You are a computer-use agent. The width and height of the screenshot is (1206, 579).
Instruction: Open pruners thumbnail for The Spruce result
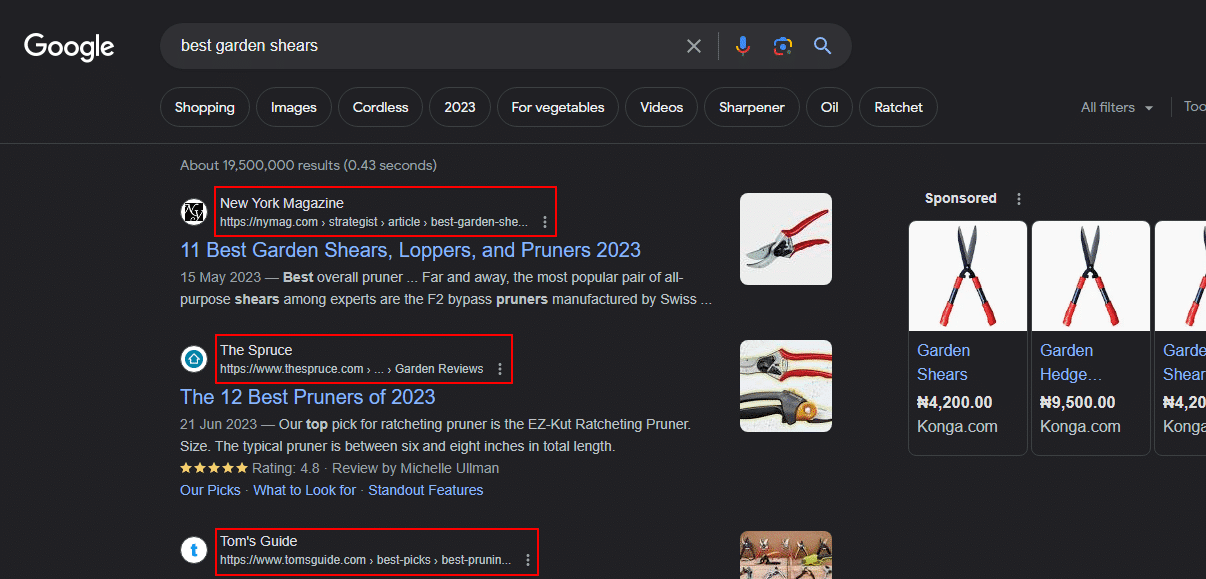[786, 386]
